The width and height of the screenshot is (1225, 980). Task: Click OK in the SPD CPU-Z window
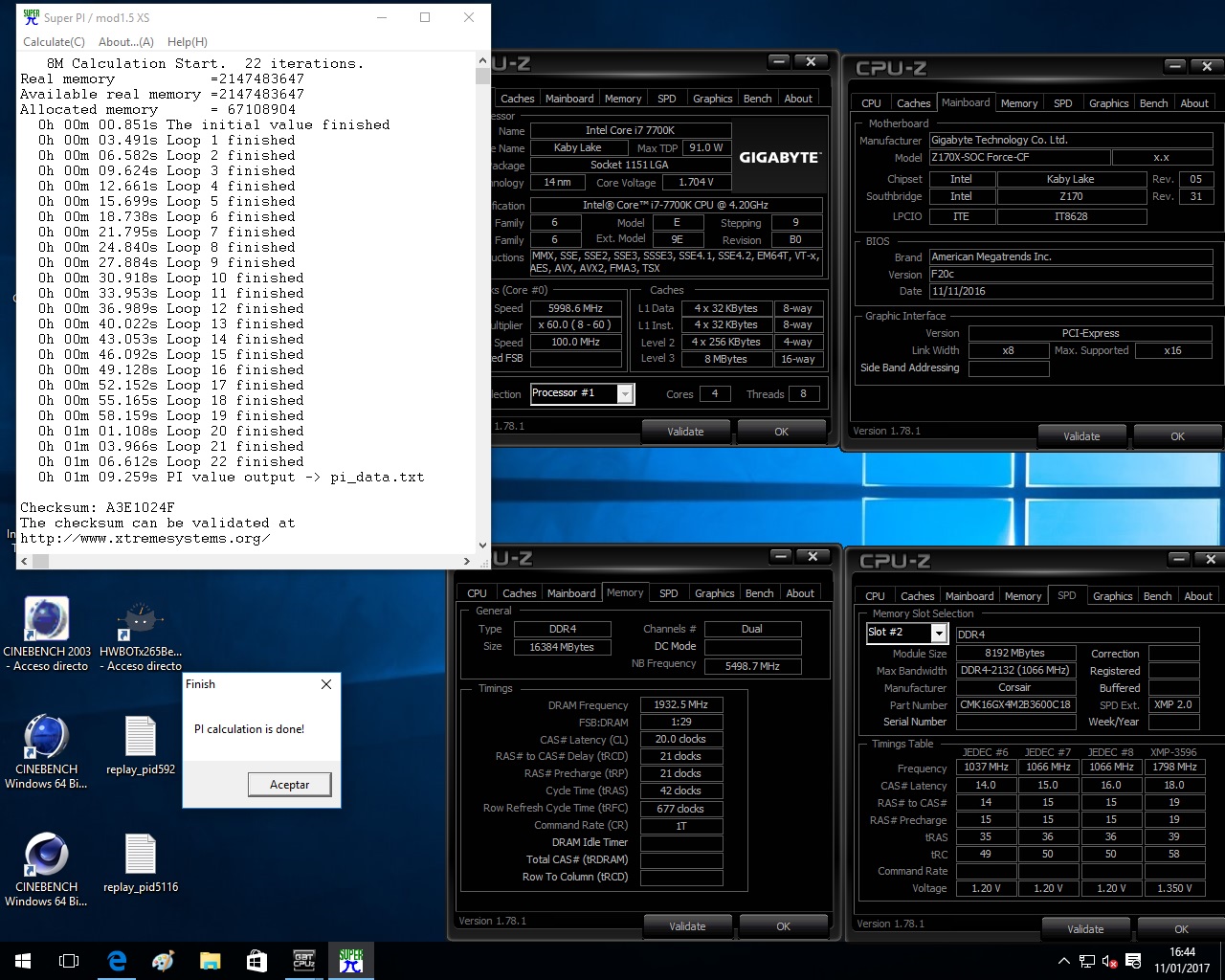pyautogui.click(x=1181, y=929)
